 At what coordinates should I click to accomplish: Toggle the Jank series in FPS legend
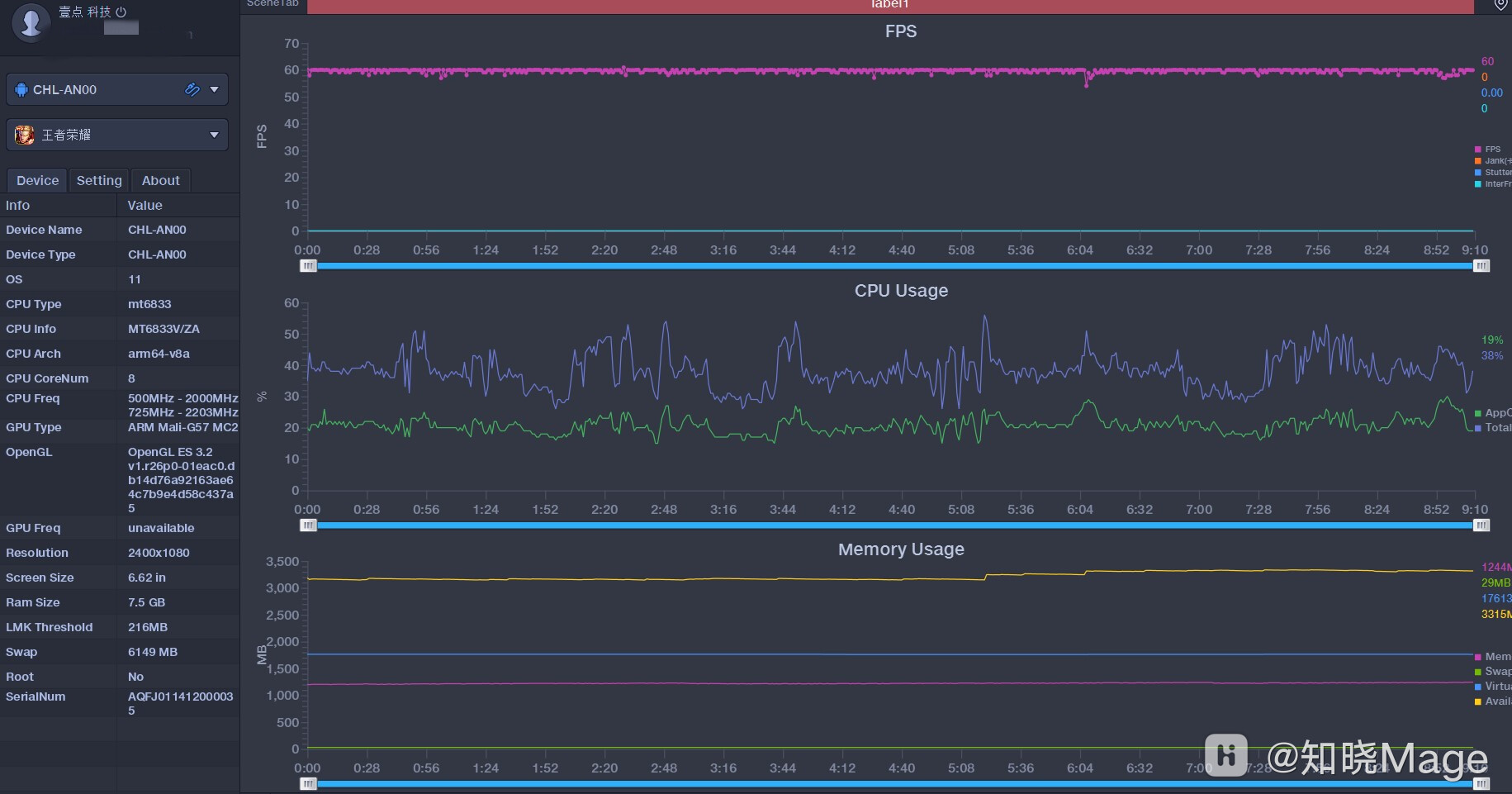pos(1493,161)
